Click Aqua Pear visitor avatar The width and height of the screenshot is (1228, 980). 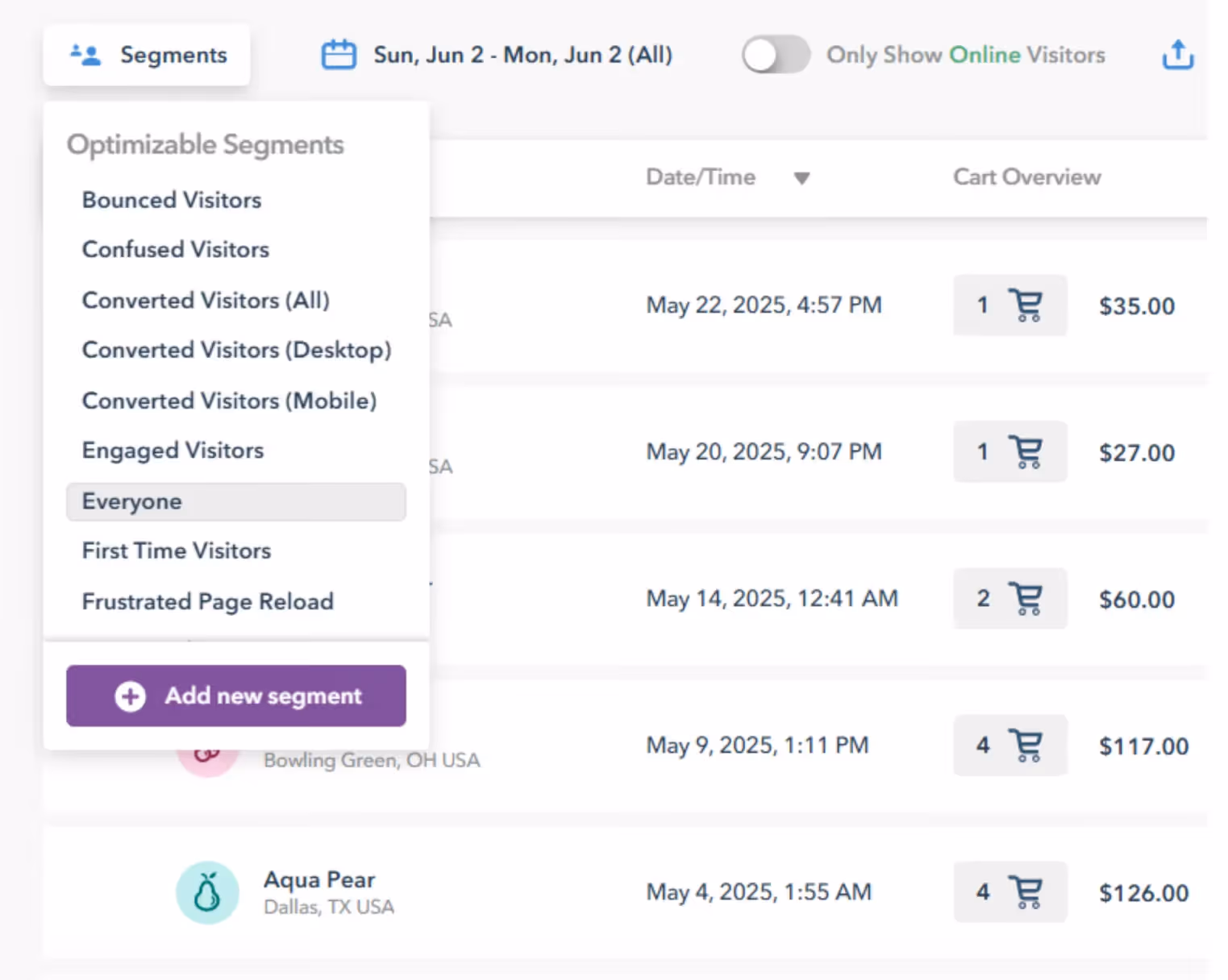[207, 893]
